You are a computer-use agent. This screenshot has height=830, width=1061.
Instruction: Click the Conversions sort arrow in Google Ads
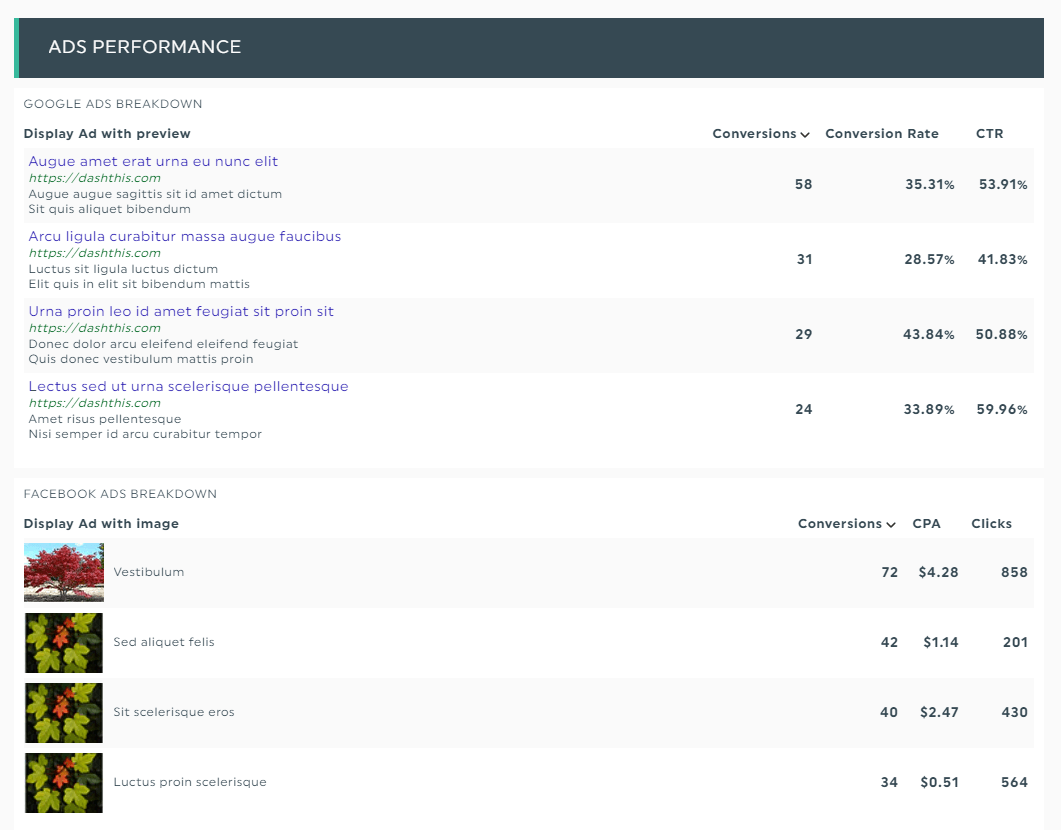coord(805,135)
